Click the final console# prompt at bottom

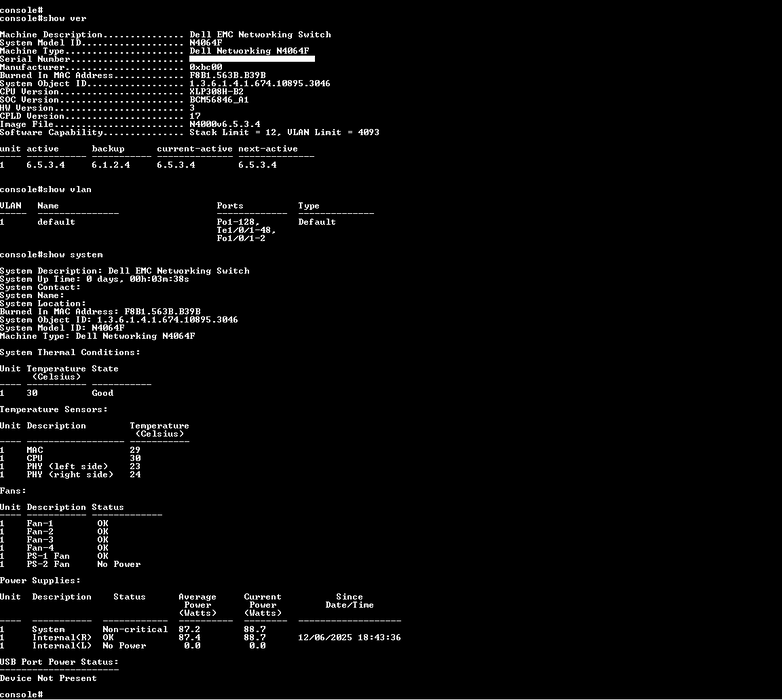coord(21,694)
